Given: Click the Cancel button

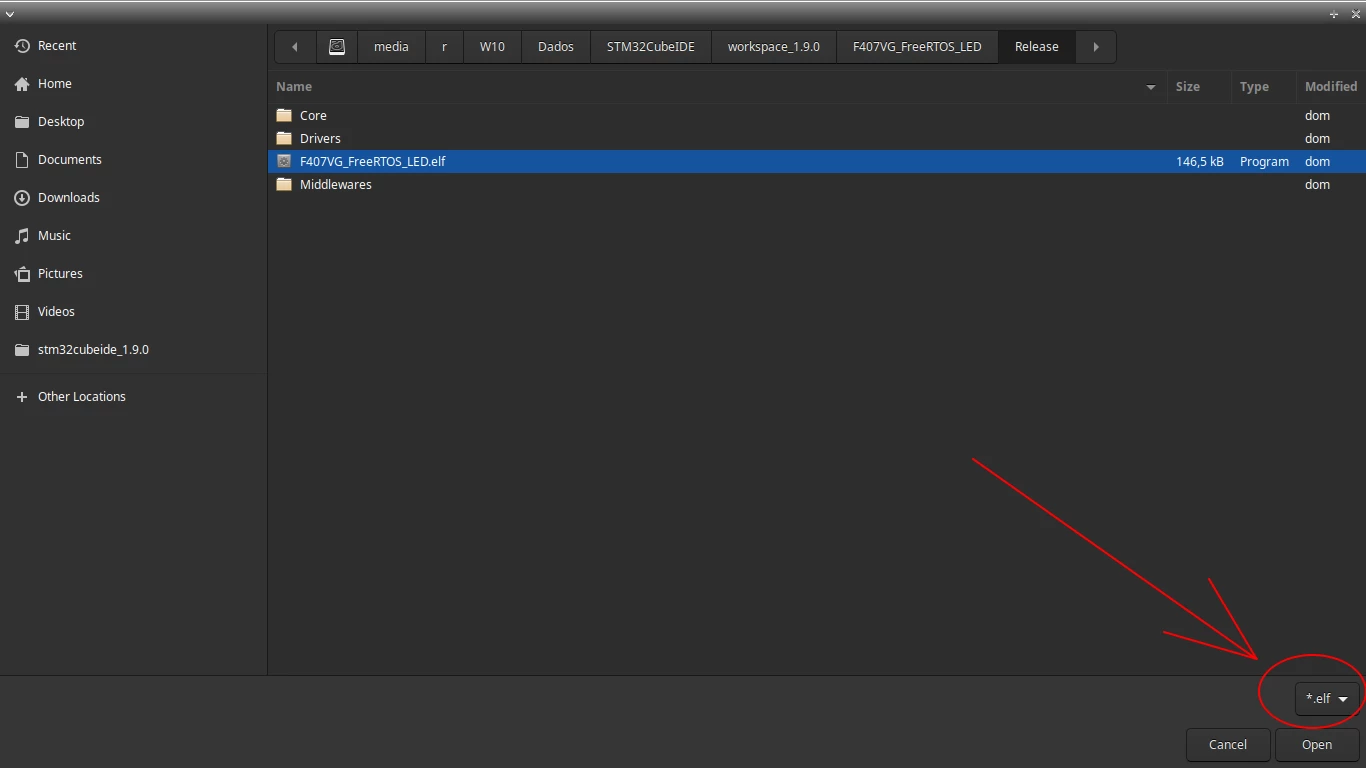Looking at the screenshot, I should click(x=1228, y=745).
